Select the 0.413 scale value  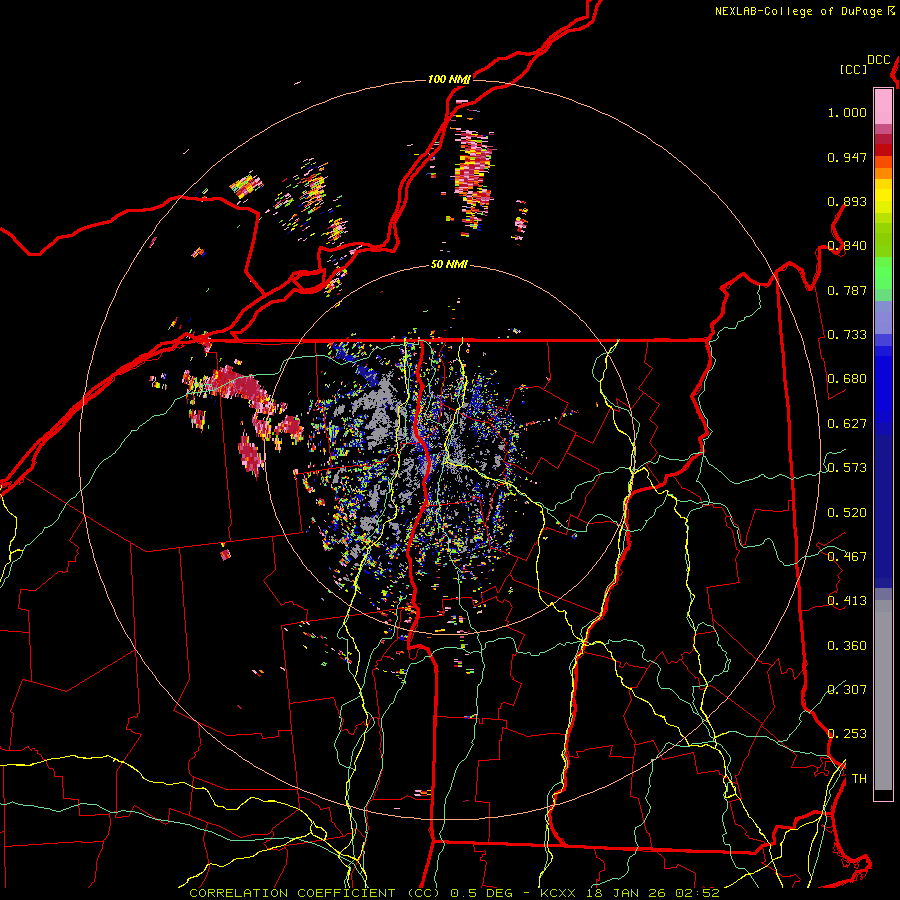click(847, 601)
